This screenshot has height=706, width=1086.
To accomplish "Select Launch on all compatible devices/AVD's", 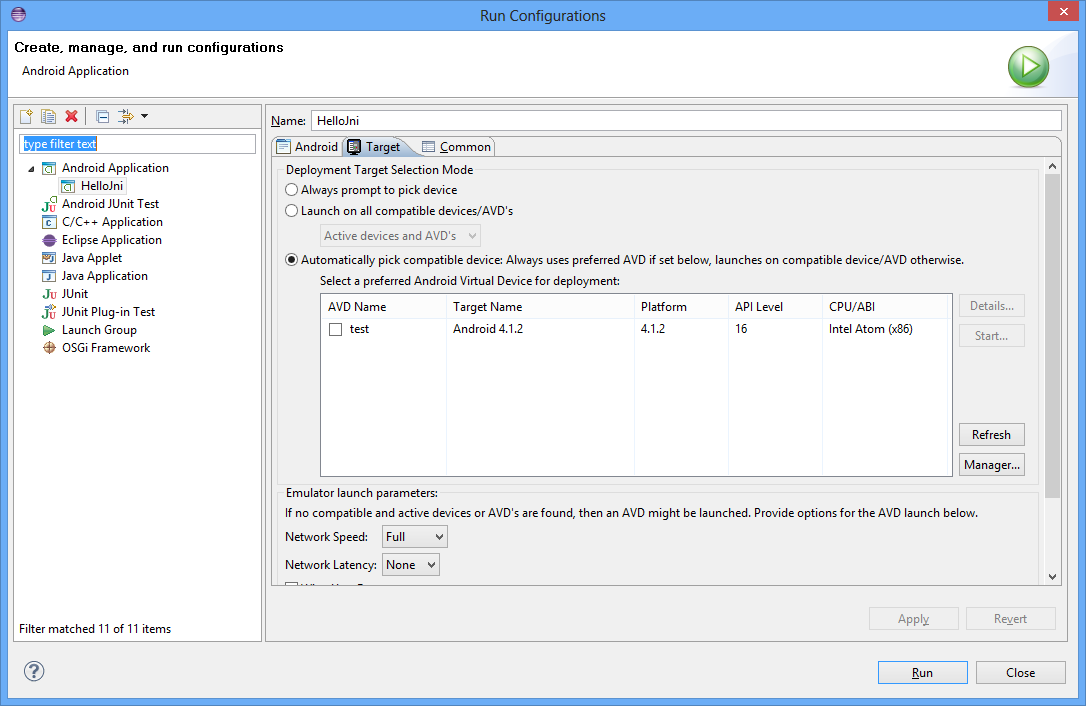I will coord(292,211).
